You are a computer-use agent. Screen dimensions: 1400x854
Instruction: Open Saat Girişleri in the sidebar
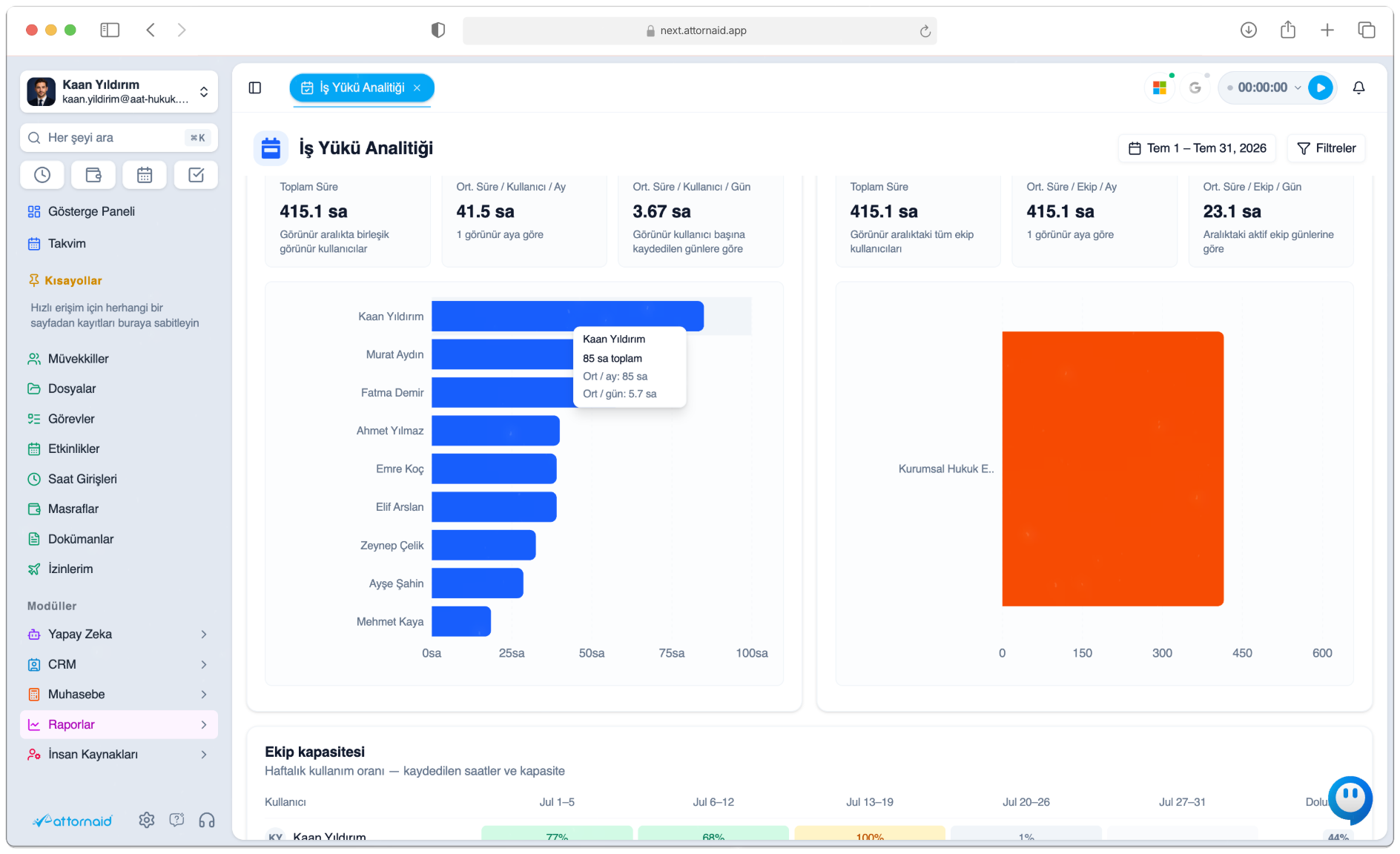point(119,479)
